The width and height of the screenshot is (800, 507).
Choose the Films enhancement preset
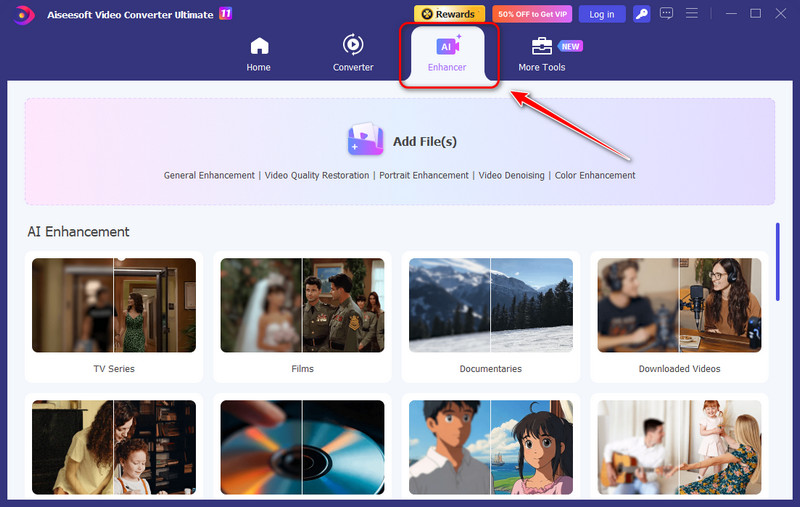[x=302, y=305]
